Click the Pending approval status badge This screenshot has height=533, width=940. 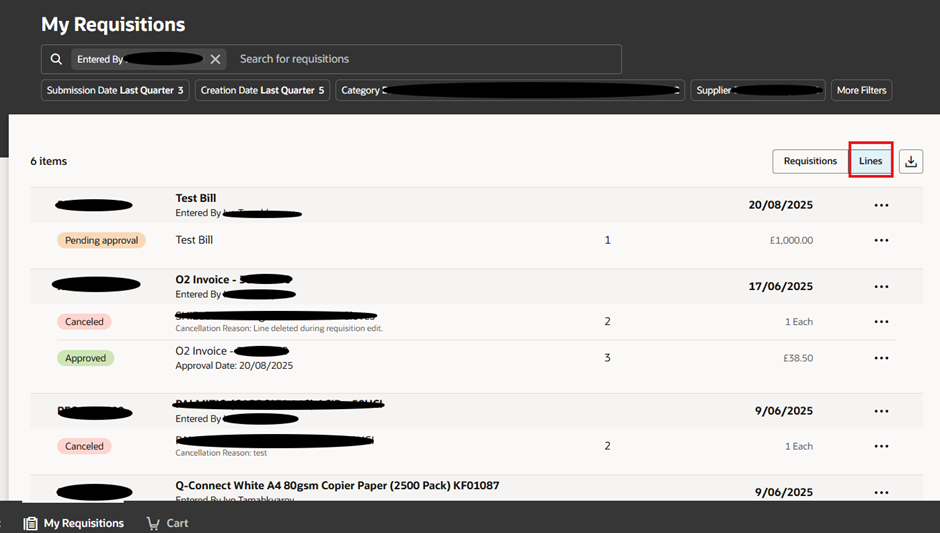click(101, 240)
